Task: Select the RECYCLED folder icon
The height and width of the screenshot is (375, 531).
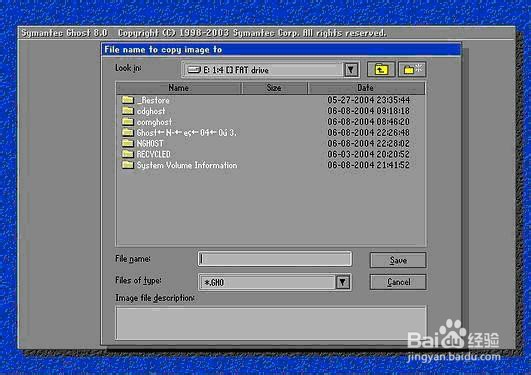Action: (128, 154)
